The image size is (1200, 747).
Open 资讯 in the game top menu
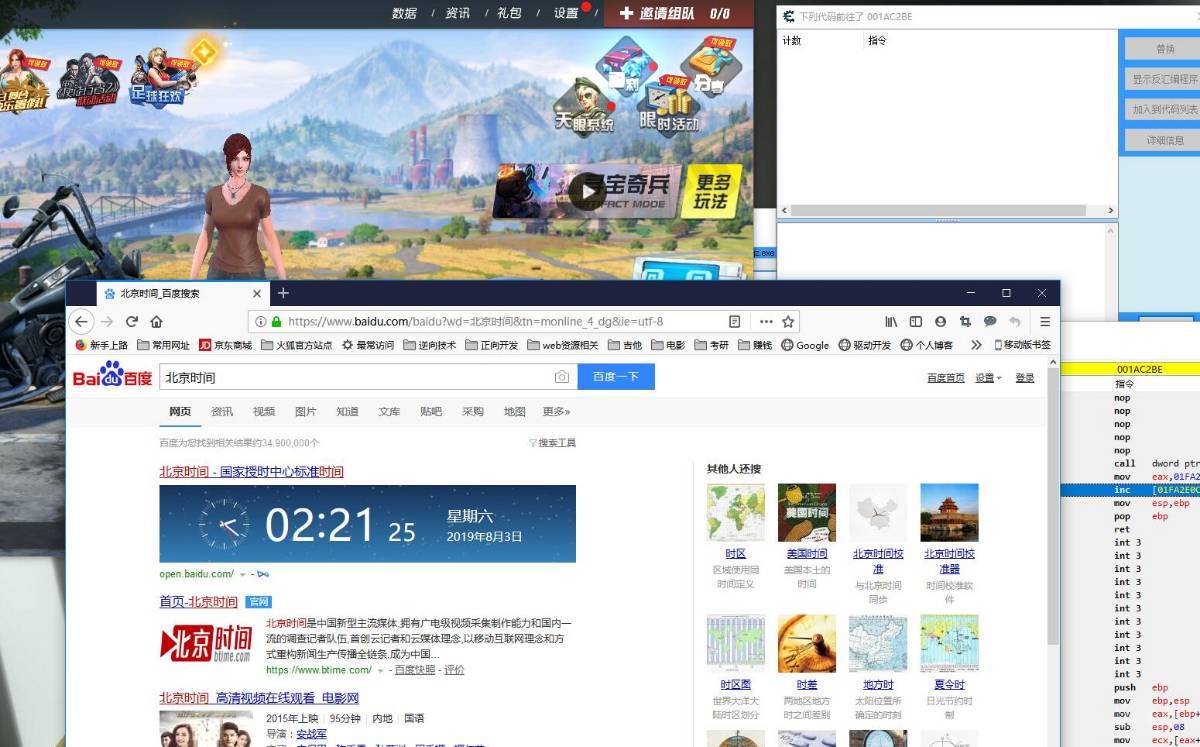coord(457,13)
